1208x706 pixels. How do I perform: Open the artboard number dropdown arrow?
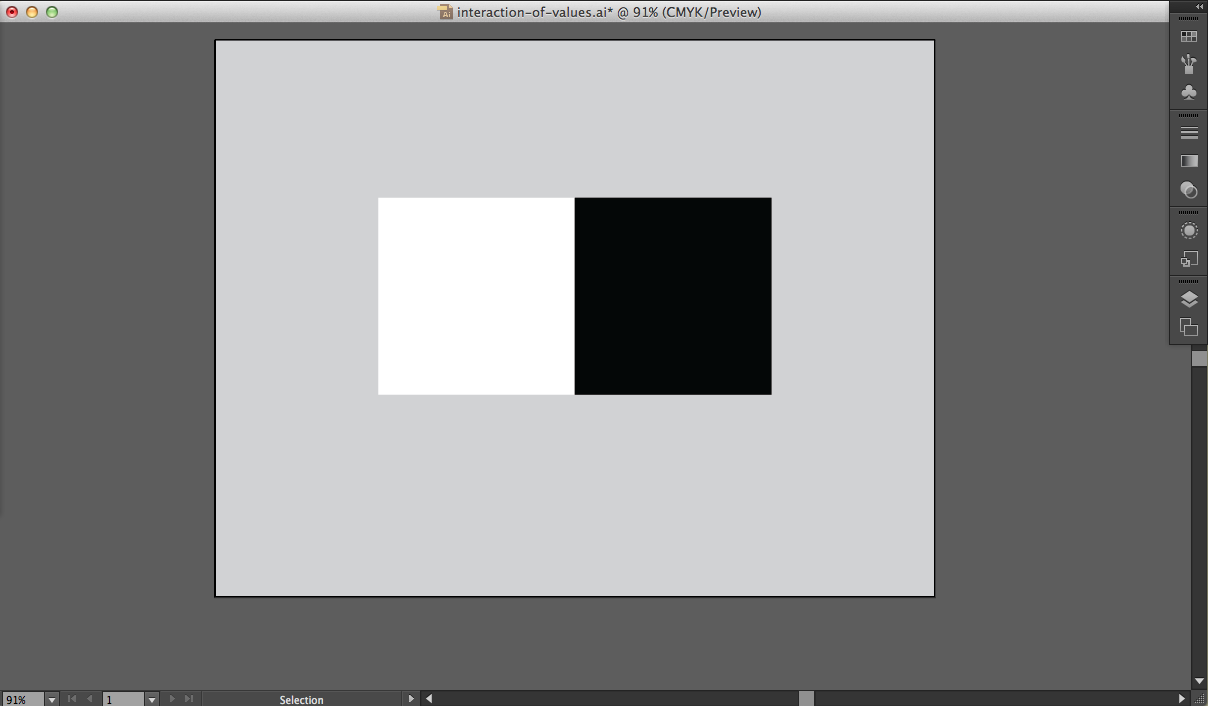(152, 699)
